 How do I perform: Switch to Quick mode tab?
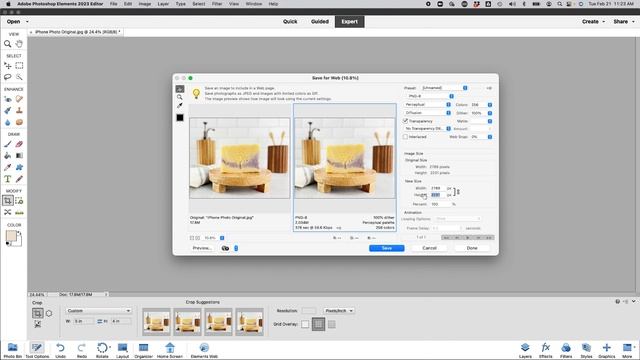coord(290,22)
